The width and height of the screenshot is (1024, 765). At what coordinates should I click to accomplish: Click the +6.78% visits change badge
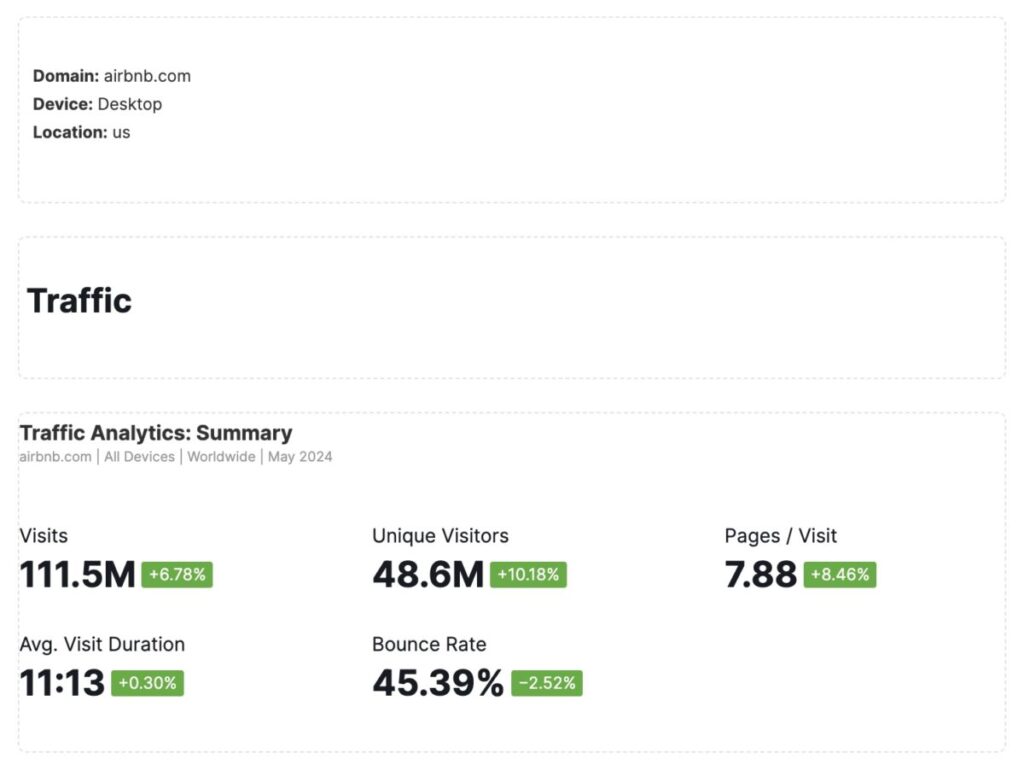tap(177, 575)
